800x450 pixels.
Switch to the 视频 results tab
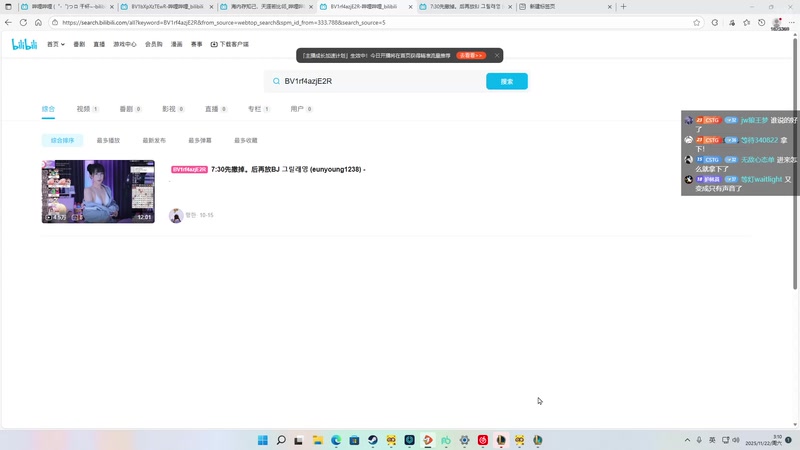click(87, 109)
